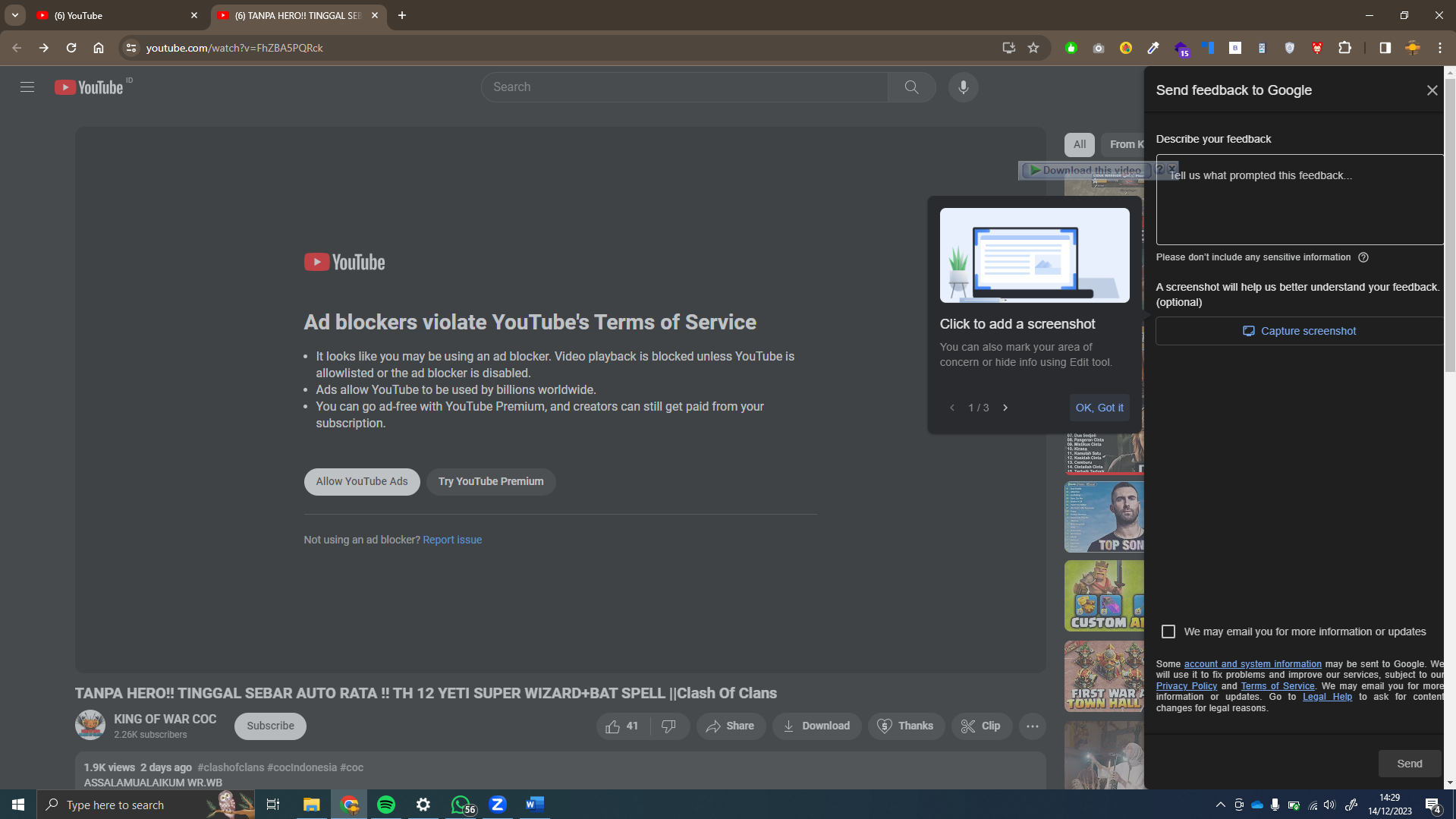1456x819 pixels.
Task: Open account and system information link
Action: (x=1253, y=664)
